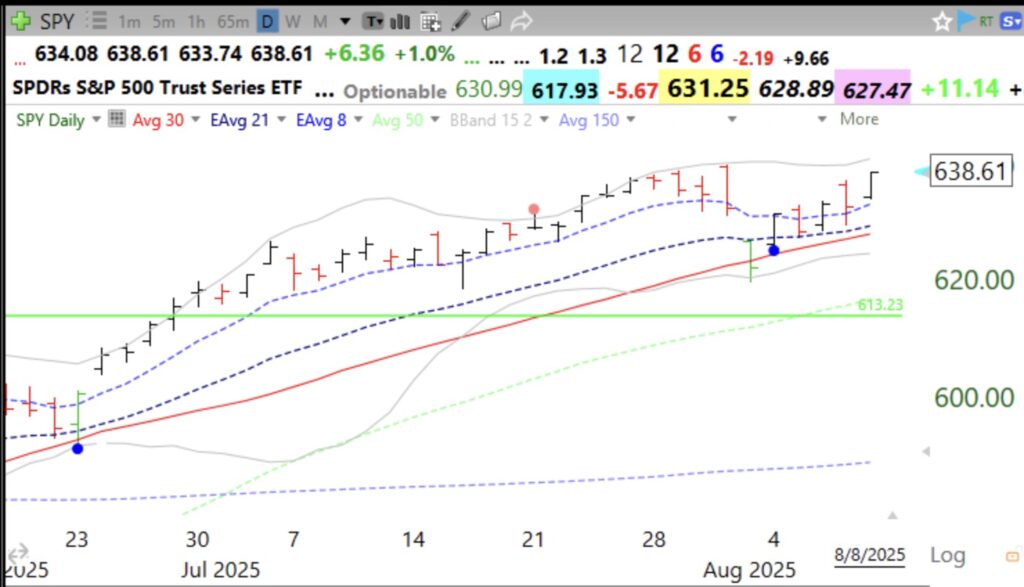The width and height of the screenshot is (1024, 587).
Task: Select the M monthly timeframe
Action: coord(320,22)
